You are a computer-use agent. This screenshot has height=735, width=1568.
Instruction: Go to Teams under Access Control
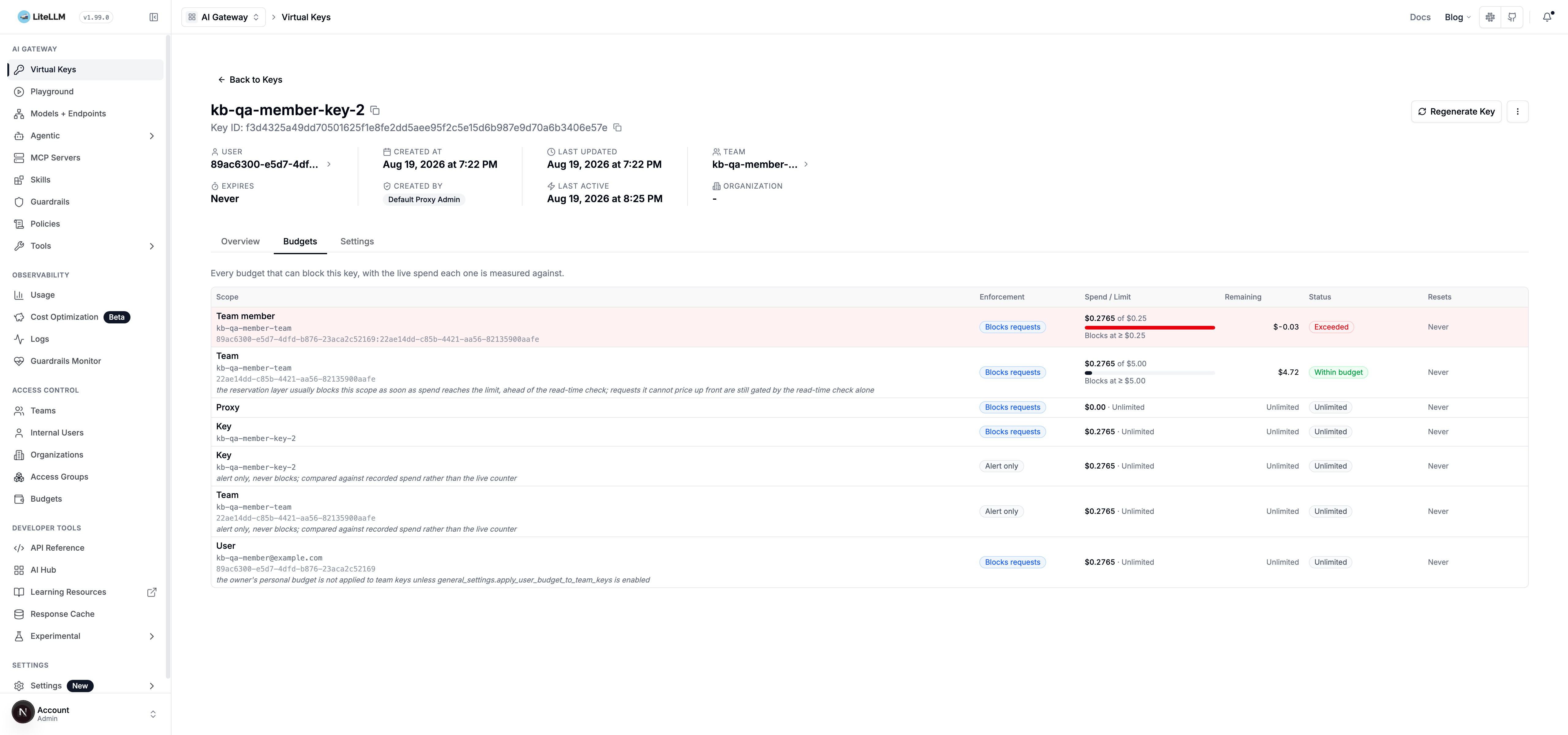pos(85,411)
